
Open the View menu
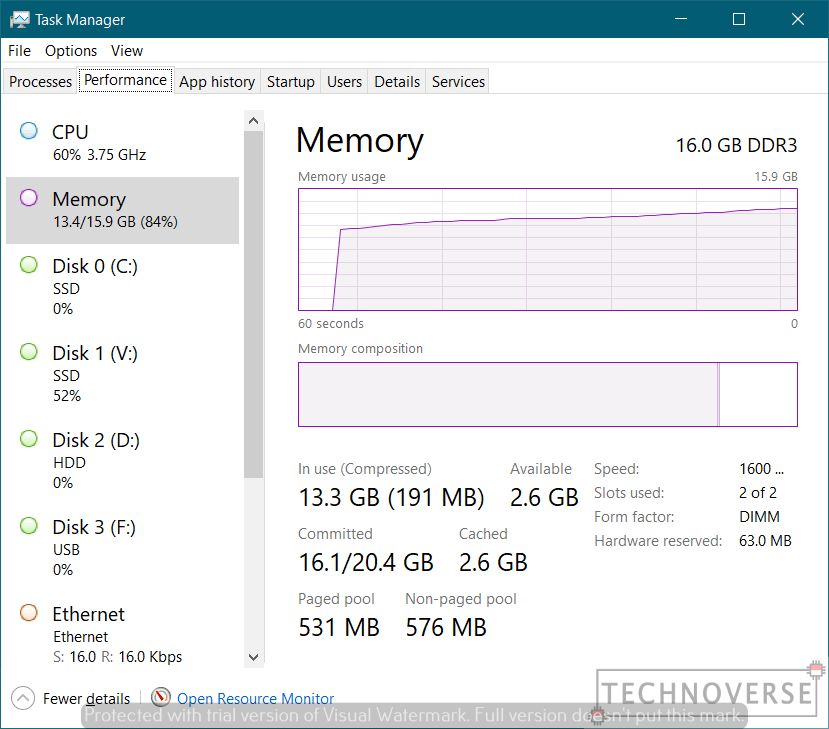pos(127,51)
